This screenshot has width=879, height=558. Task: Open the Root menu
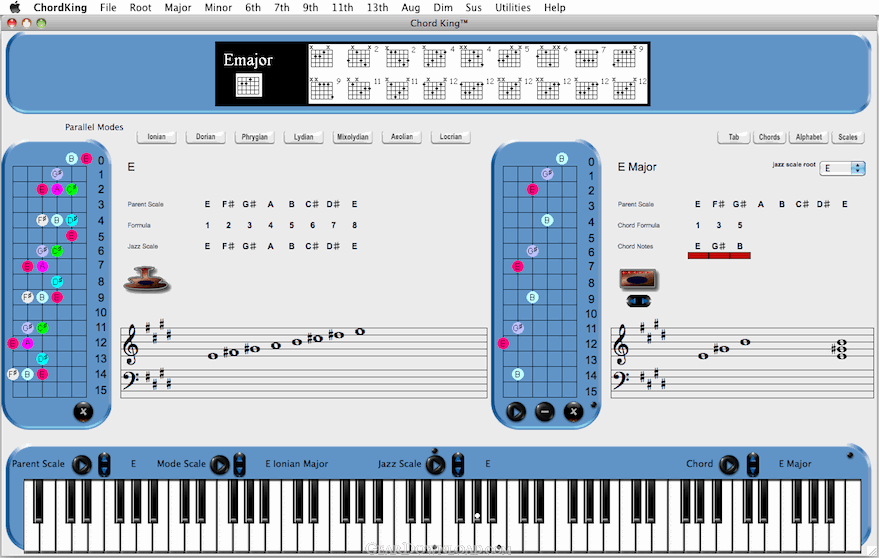[x=140, y=7]
